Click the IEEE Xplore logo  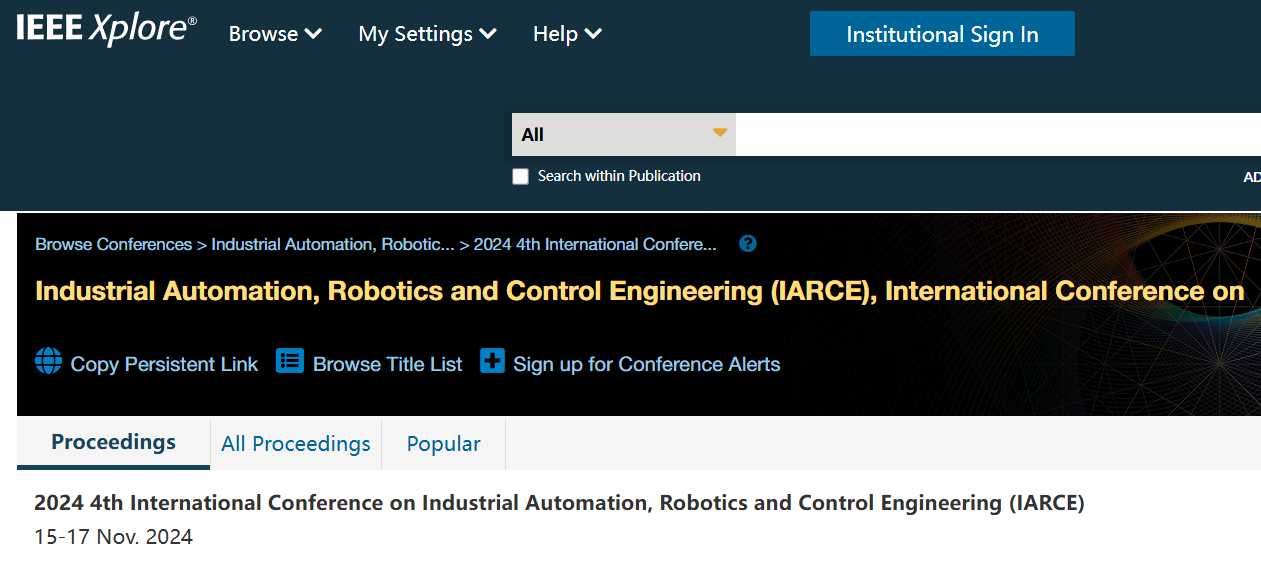(106, 30)
